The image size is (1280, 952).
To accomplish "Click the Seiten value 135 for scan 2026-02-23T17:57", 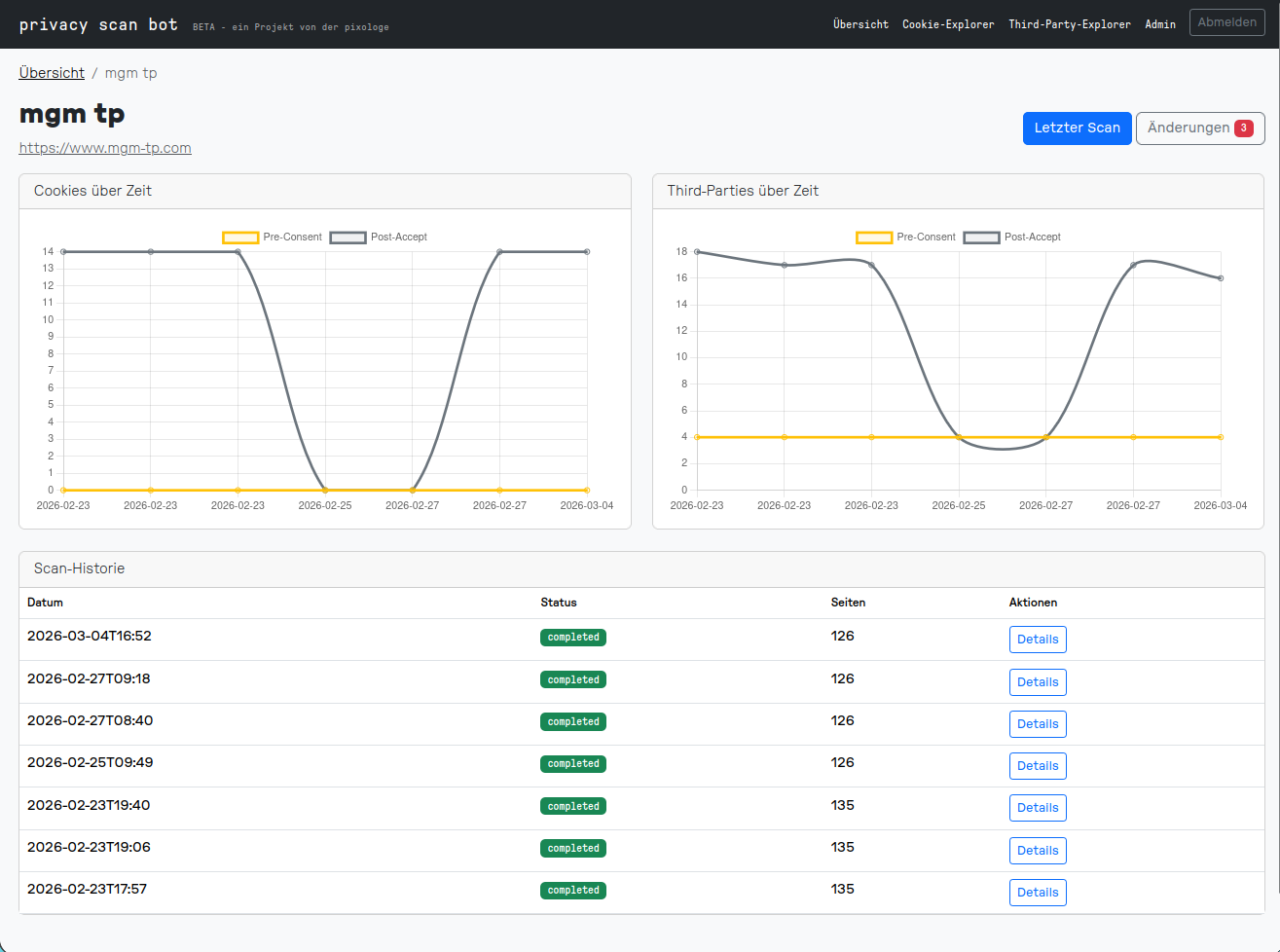I will click(843, 890).
